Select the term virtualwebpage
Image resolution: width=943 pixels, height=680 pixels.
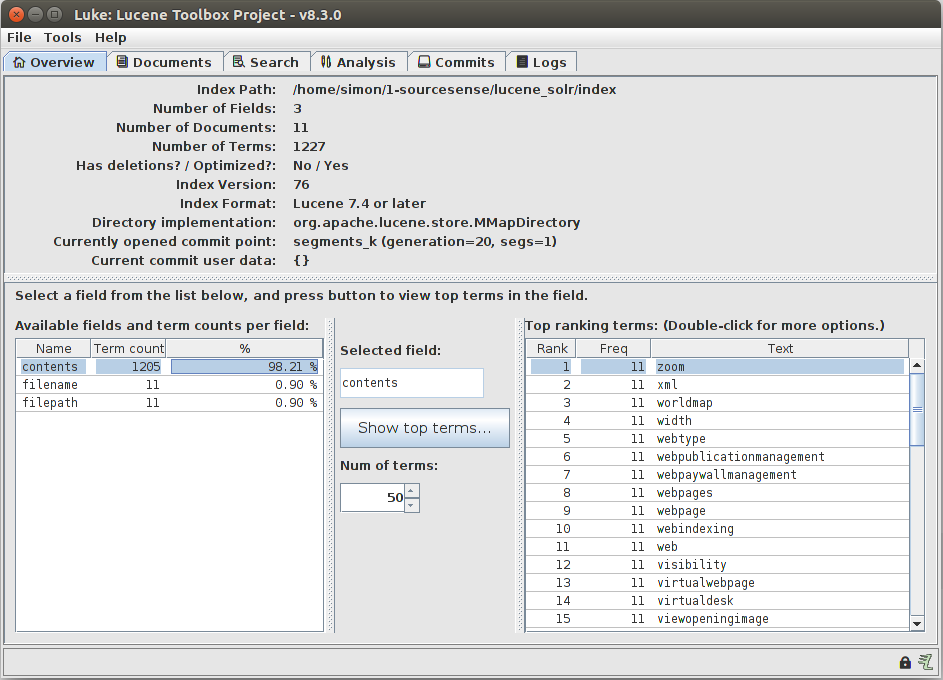(717, 583)
